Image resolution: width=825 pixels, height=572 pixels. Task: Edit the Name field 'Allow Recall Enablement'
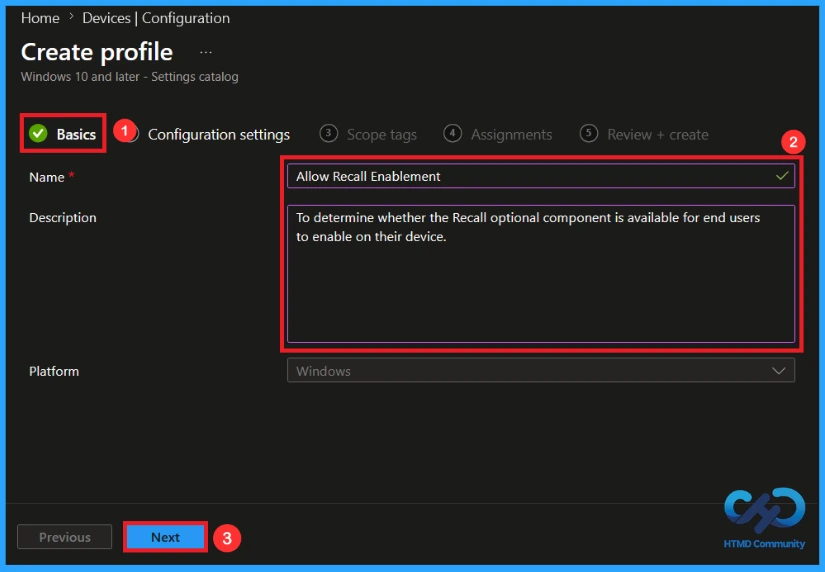pyautogui.click(x=540, y=176)
